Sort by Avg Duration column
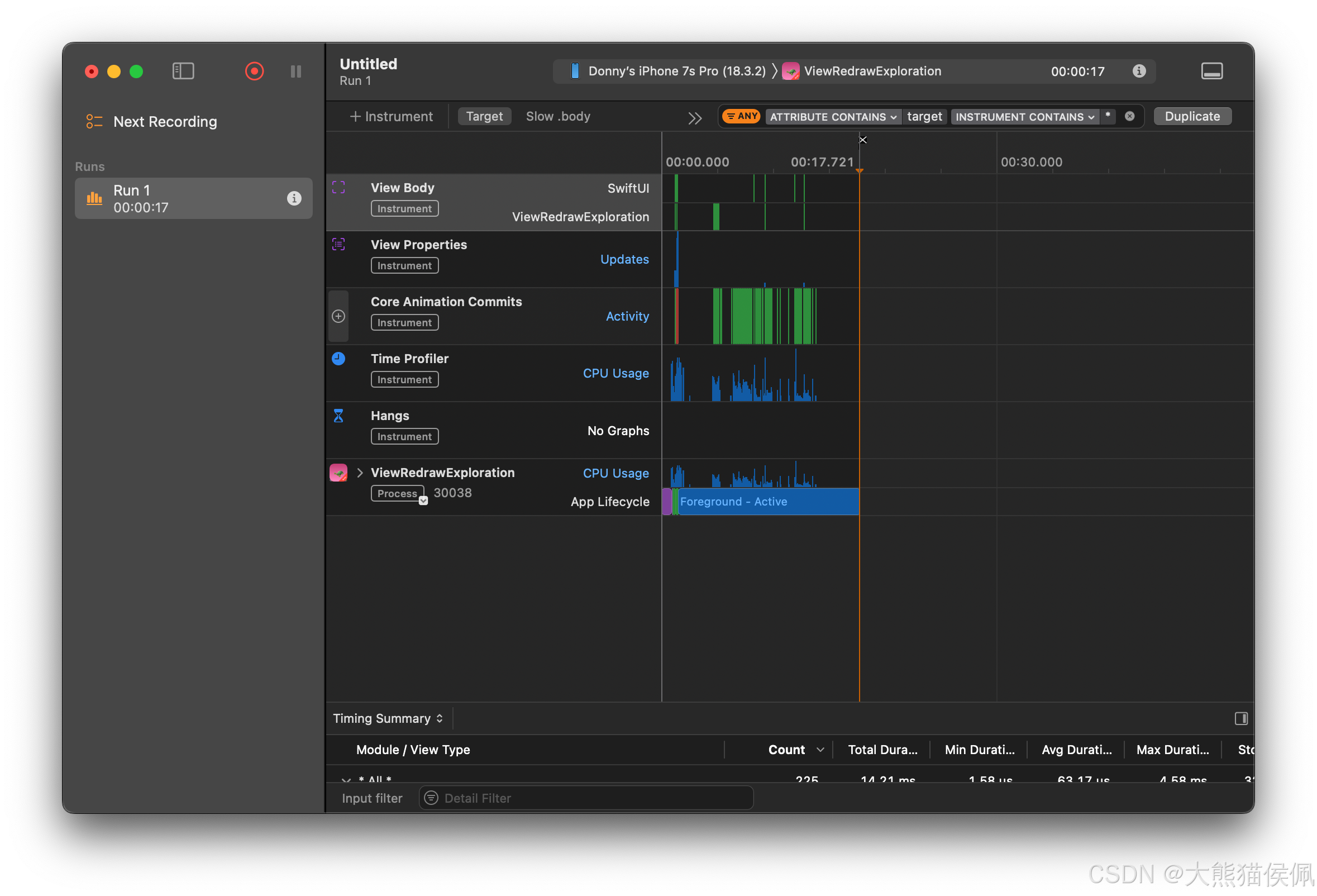 (x=1076, y=750)
